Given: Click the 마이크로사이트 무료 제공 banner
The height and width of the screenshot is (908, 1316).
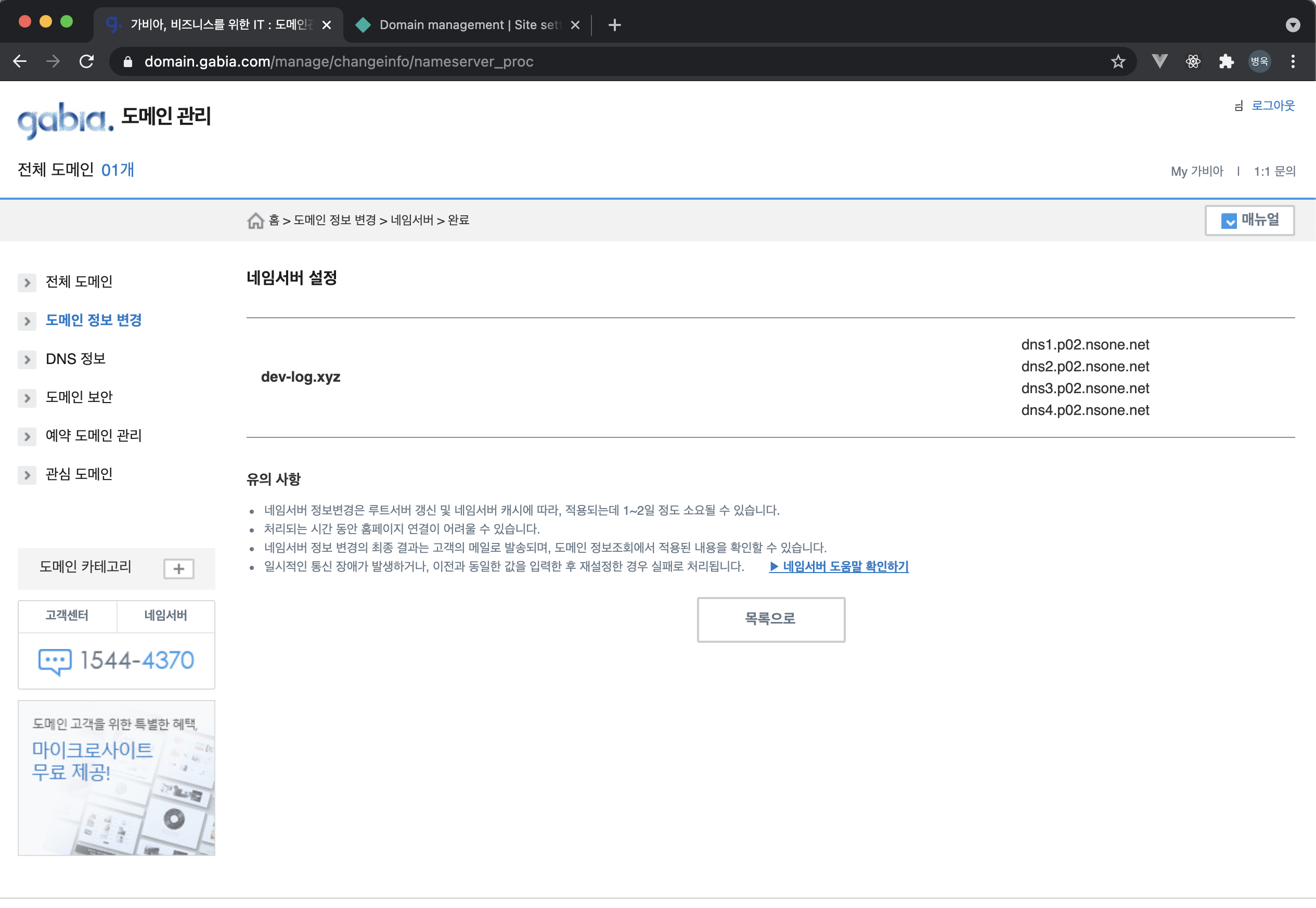Looking at the screenshot, I should coord(116,777).
